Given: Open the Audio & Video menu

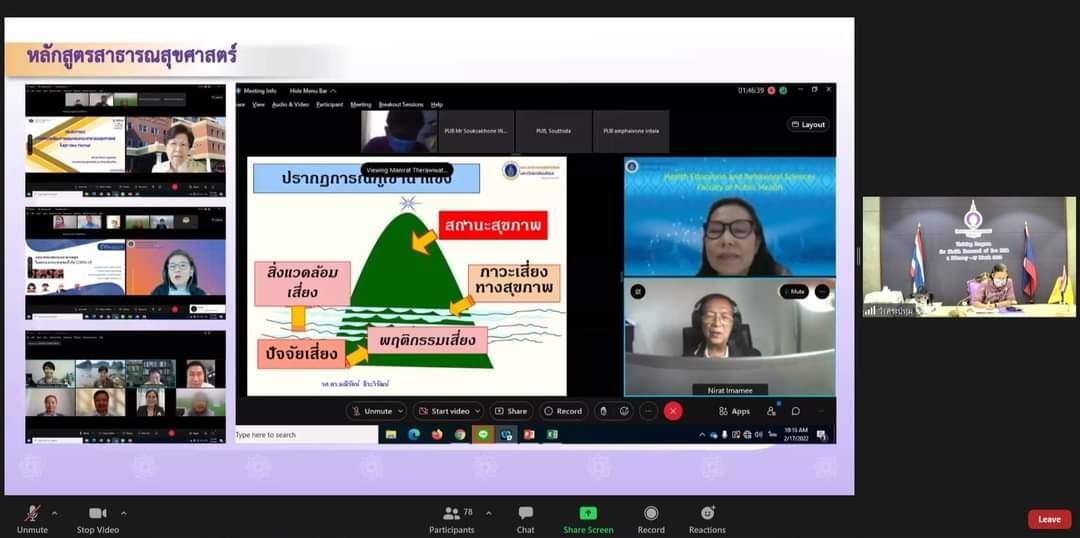Looking at the screenshot, I should point(291,105).
